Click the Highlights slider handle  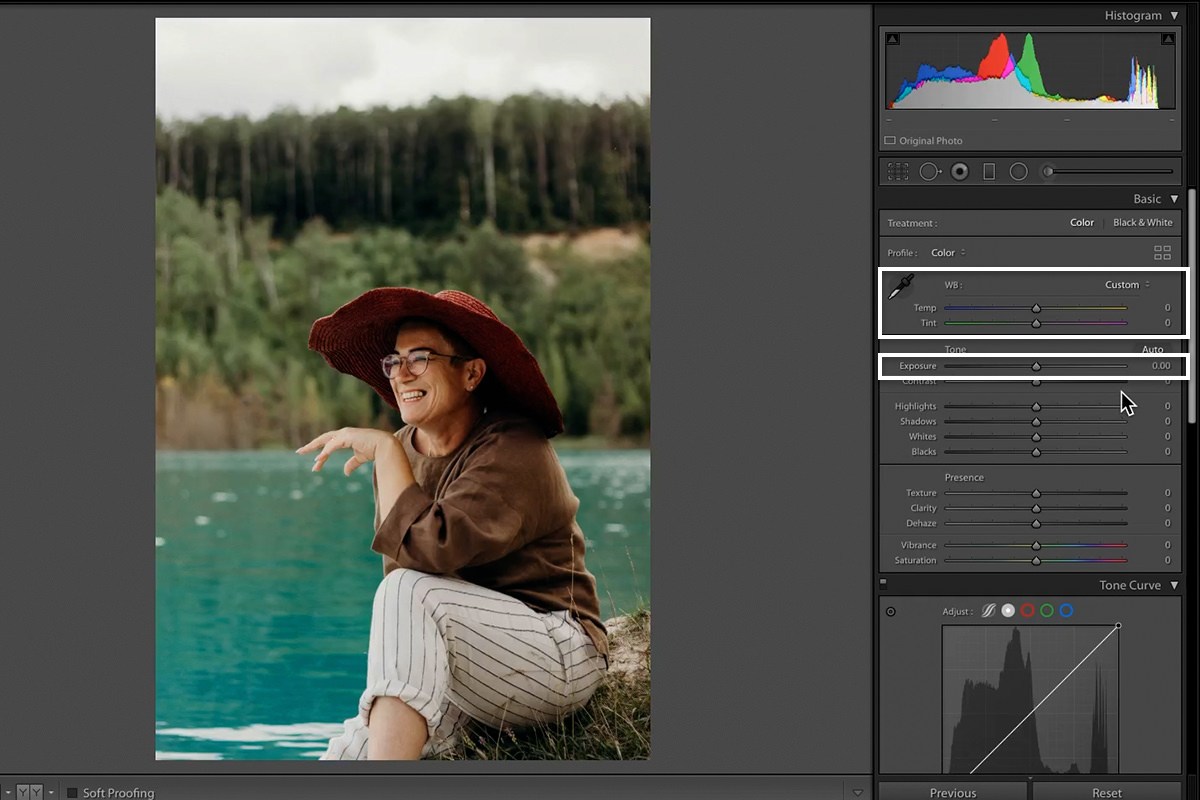click(1036, 407)
